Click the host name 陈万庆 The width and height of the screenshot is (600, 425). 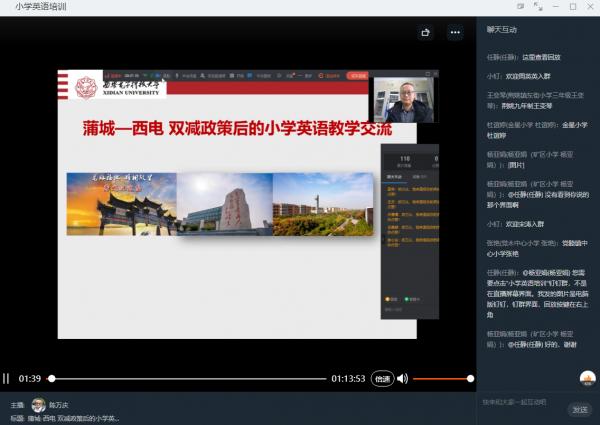pyautogui.click(x=60, y=405)
